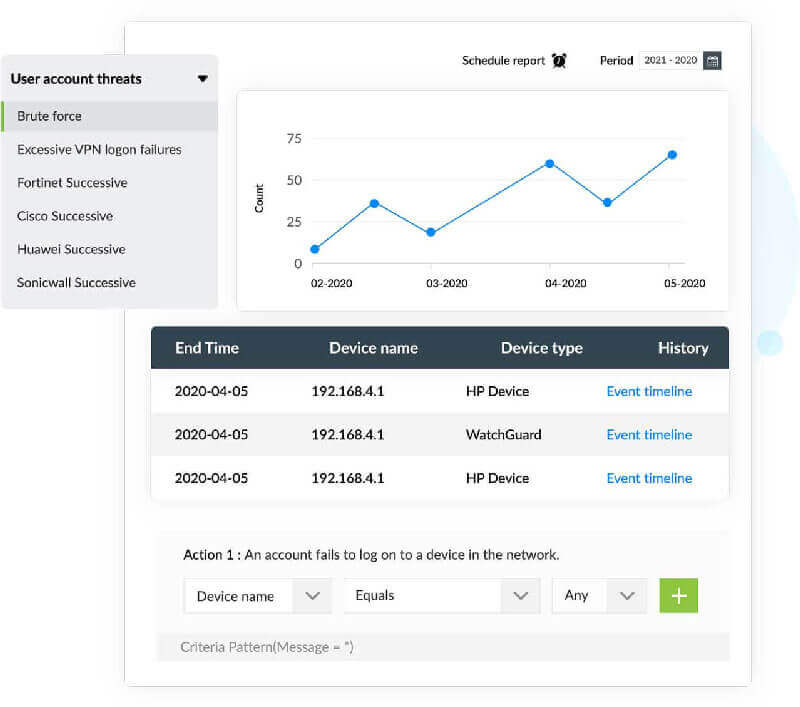Open Event timeline for first HP Device
The image size is (800, 707).
point(649,391)
